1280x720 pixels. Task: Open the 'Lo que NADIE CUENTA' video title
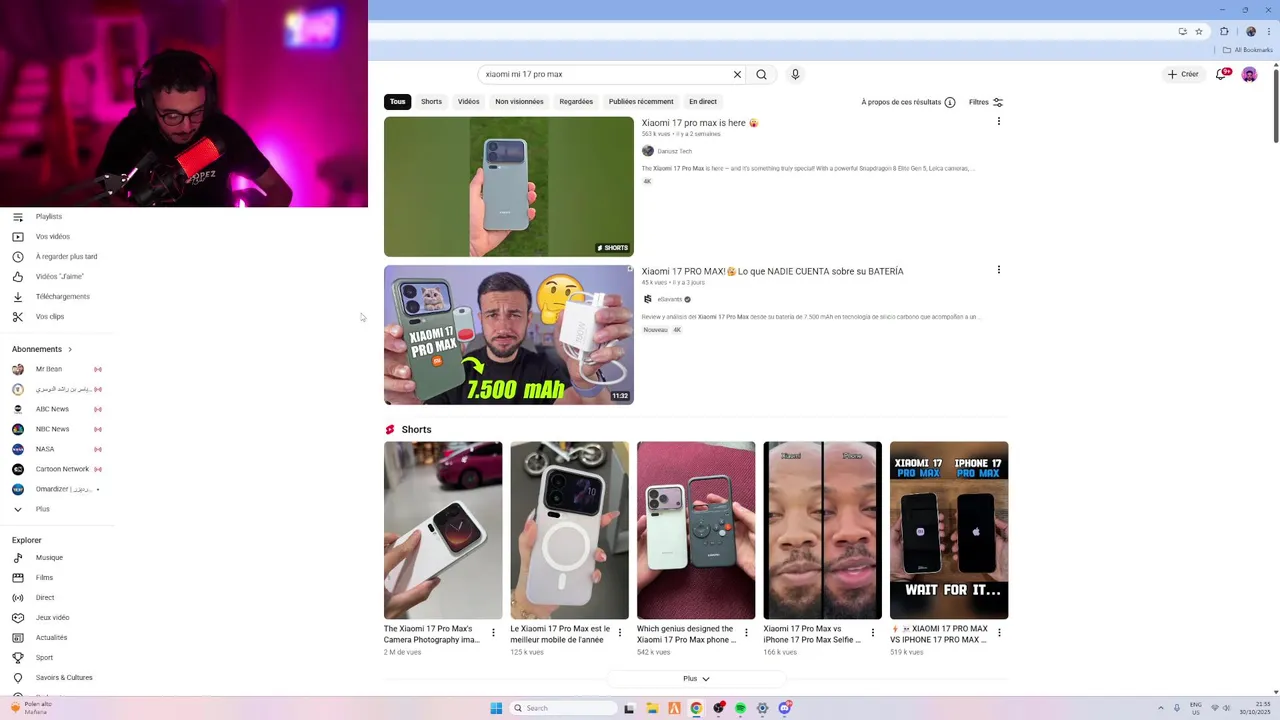tap(772, 271)
